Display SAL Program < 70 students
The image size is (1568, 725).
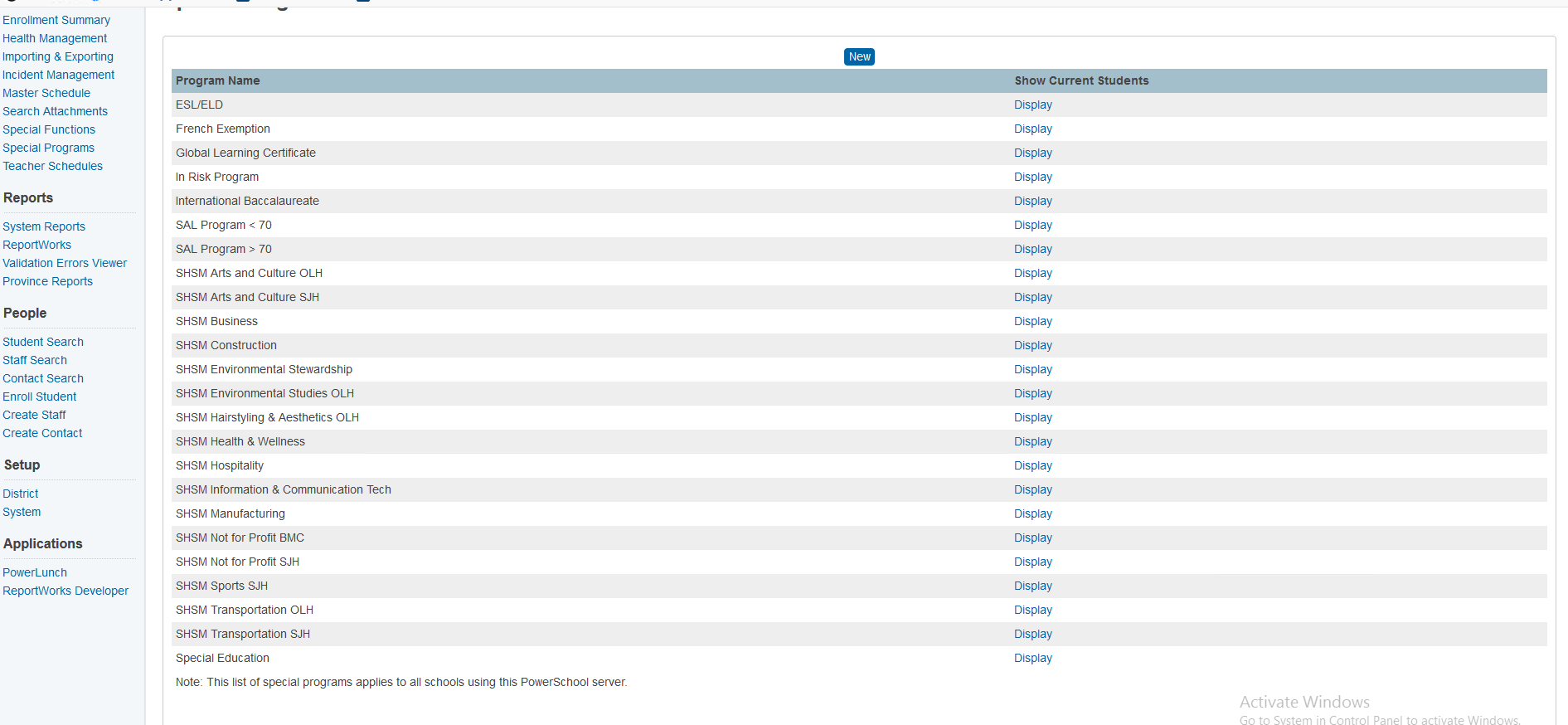[1032, 225]
